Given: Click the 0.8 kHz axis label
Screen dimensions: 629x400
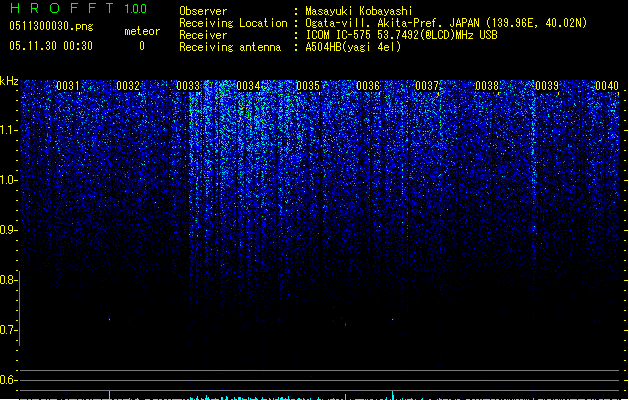Looking at the screenshot, I should coord(8,280).
